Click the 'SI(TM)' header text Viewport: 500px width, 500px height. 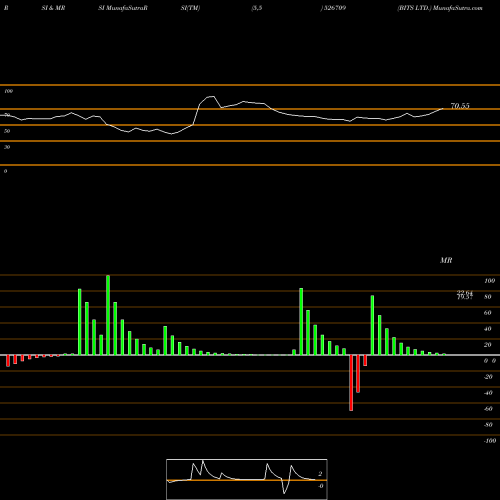click(190, 8)
